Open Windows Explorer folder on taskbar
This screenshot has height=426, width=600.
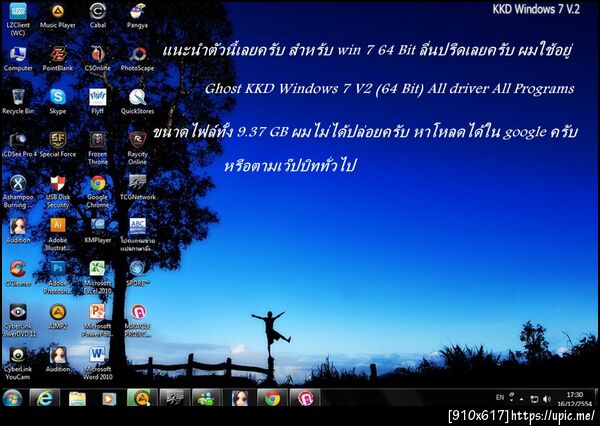[x=77, y=398]
